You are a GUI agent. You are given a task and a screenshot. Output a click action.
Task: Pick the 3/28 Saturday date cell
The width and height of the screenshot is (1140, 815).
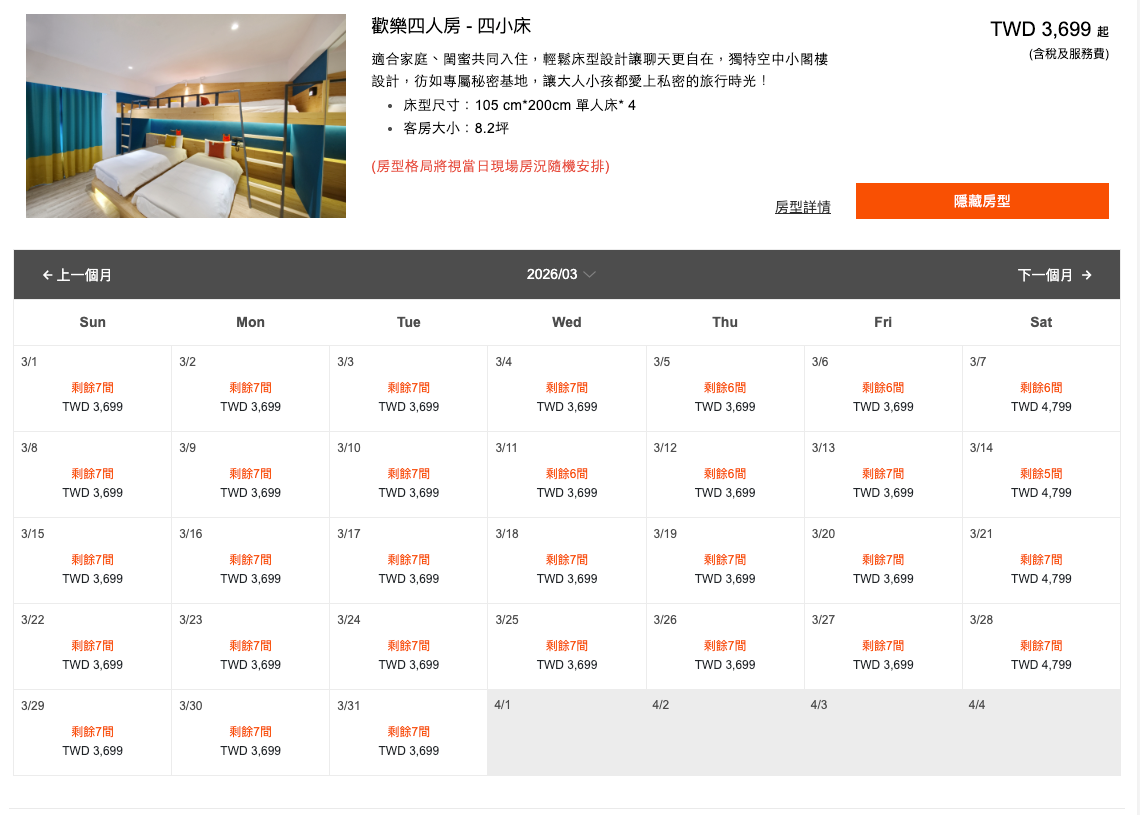point(1041,647)
